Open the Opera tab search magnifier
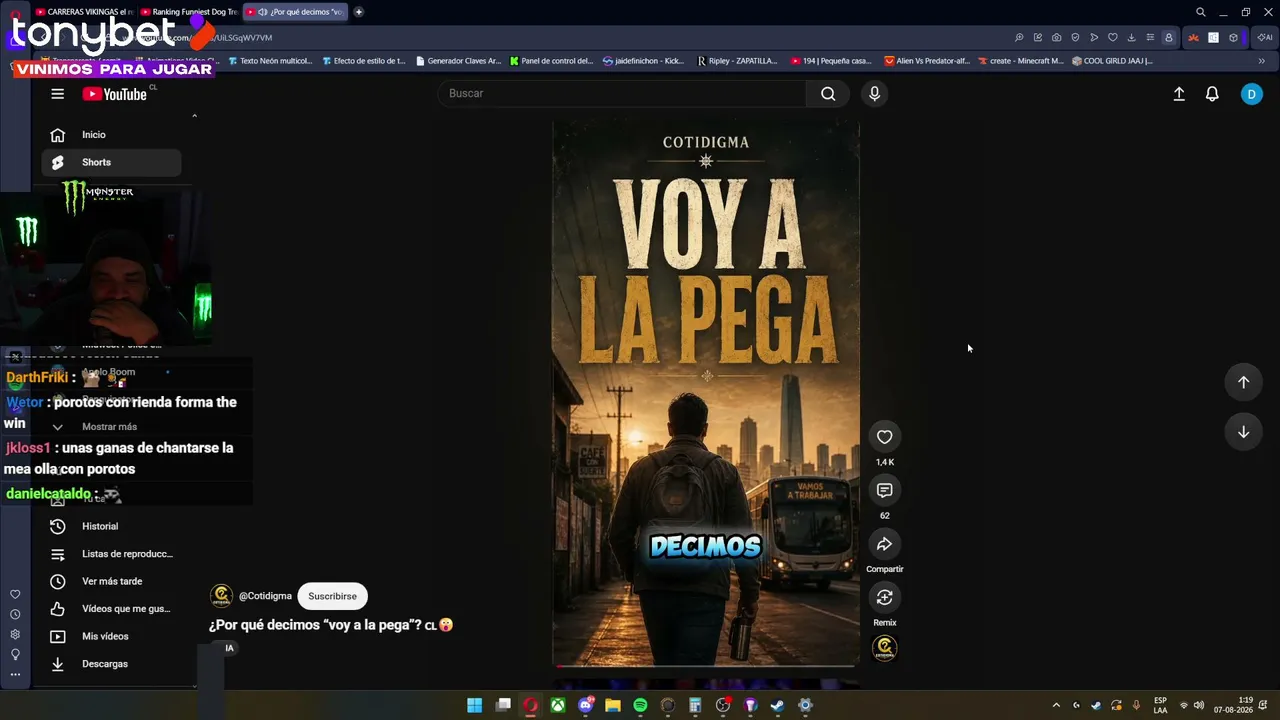The image size is (1280, 720). [x=1200, y=12]
